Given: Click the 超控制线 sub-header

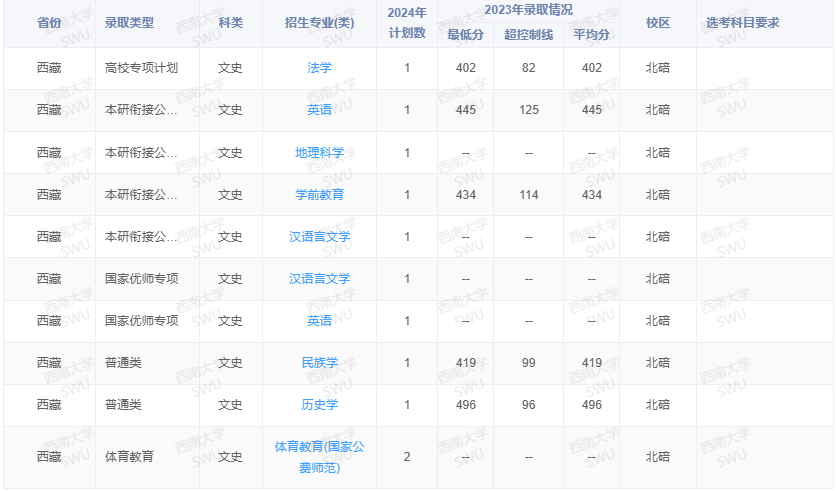Looking at the screenshot, I should click(528, 35).
